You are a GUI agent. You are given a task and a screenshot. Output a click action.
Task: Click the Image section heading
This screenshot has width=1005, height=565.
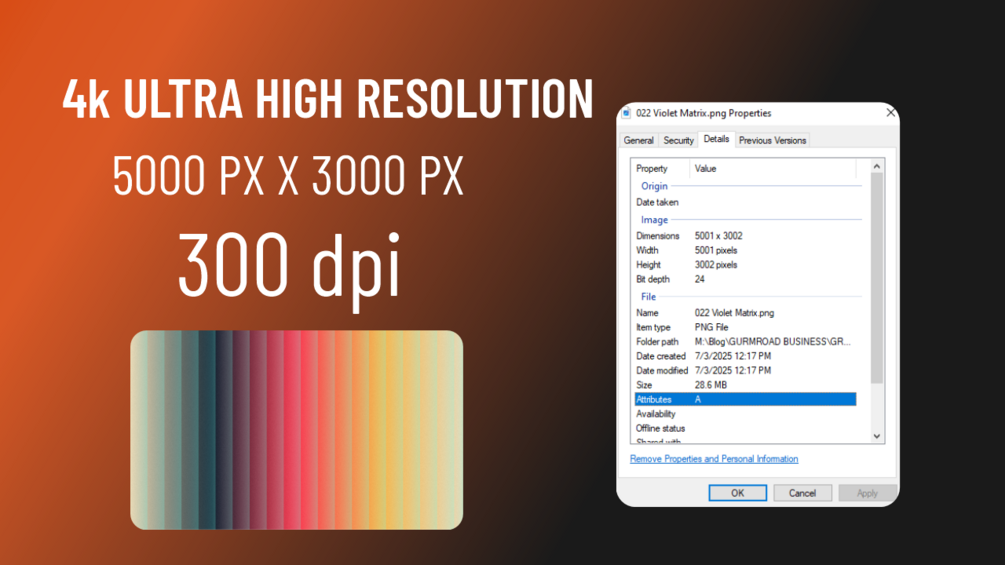point(654,220)
